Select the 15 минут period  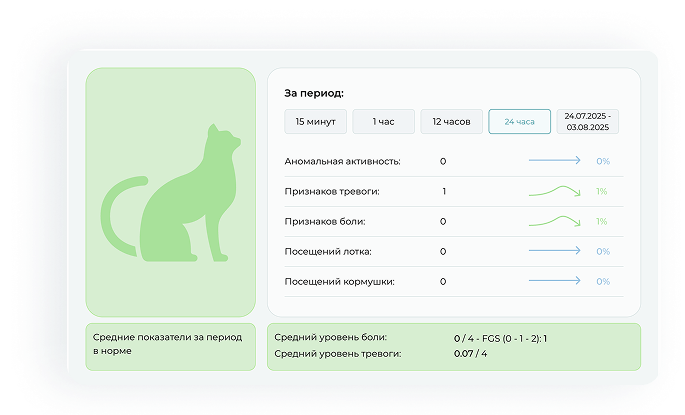coord(315,122)
